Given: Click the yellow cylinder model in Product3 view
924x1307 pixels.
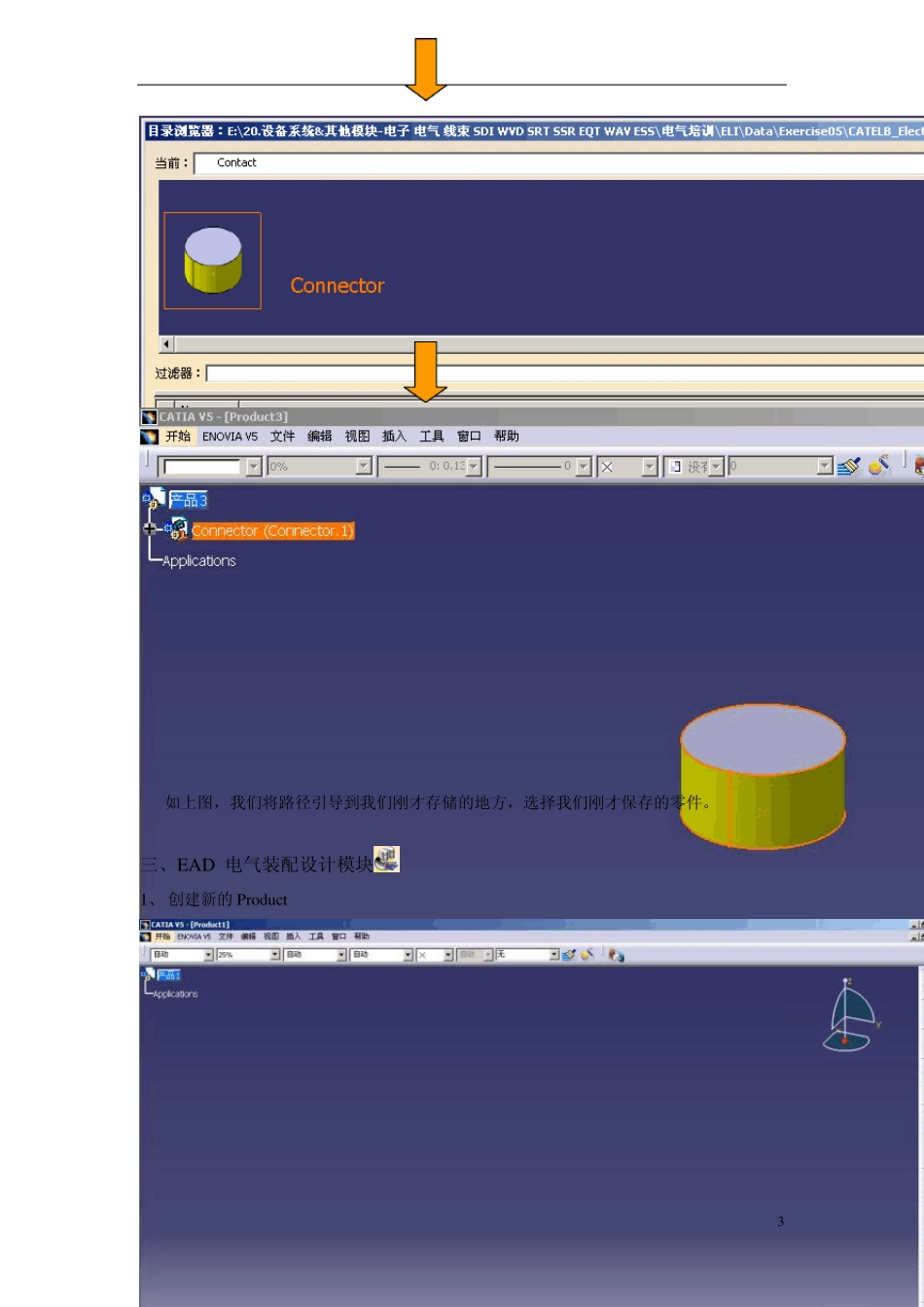Looking at the screenshot, I should click(762, 776).
